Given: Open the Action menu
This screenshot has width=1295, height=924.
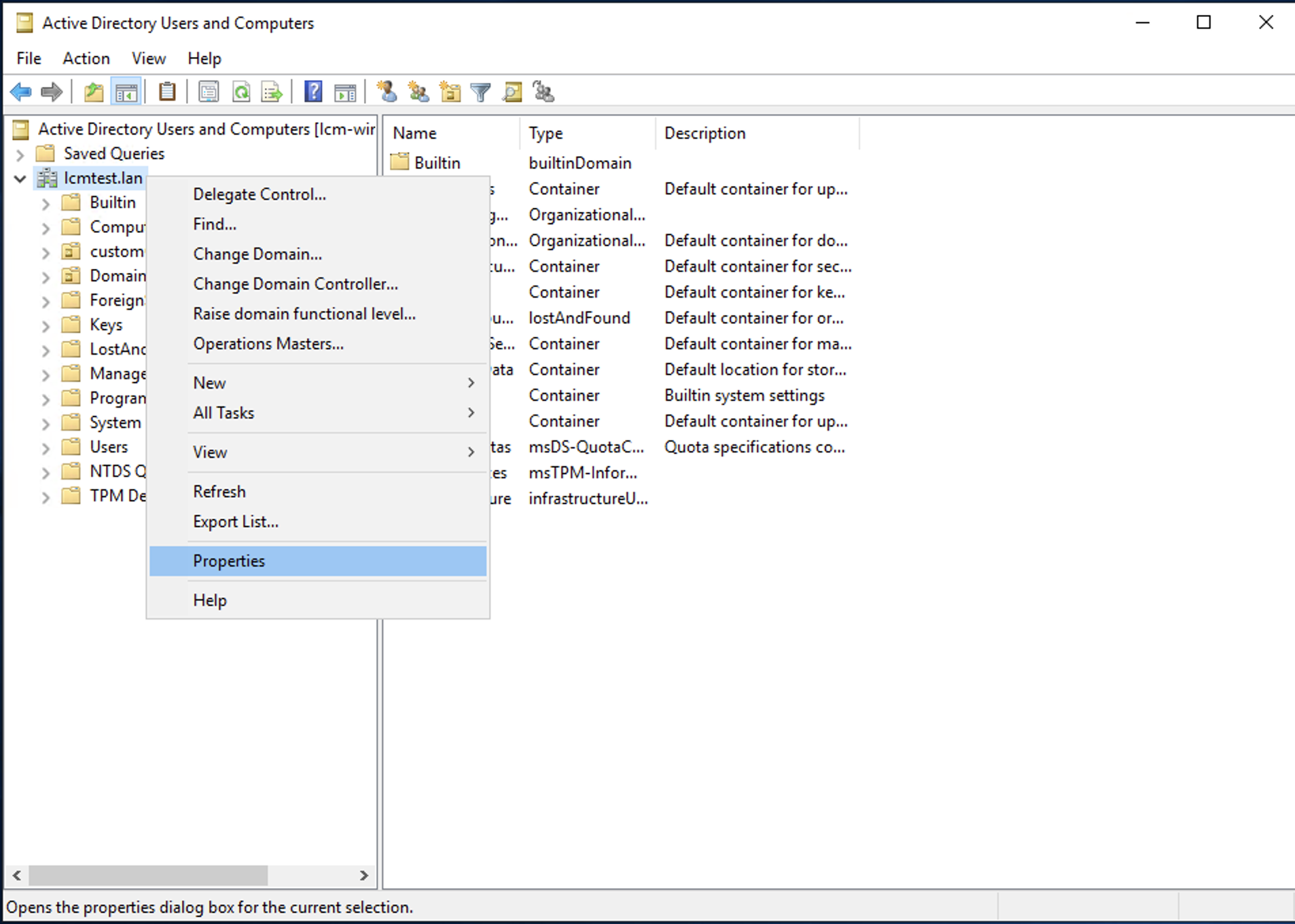Looking at the screenshot, I should coord(86,58).
